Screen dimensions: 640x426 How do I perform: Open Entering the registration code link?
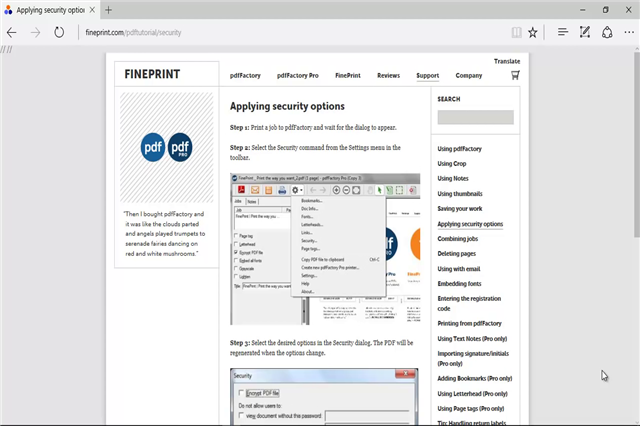(469, 304)
